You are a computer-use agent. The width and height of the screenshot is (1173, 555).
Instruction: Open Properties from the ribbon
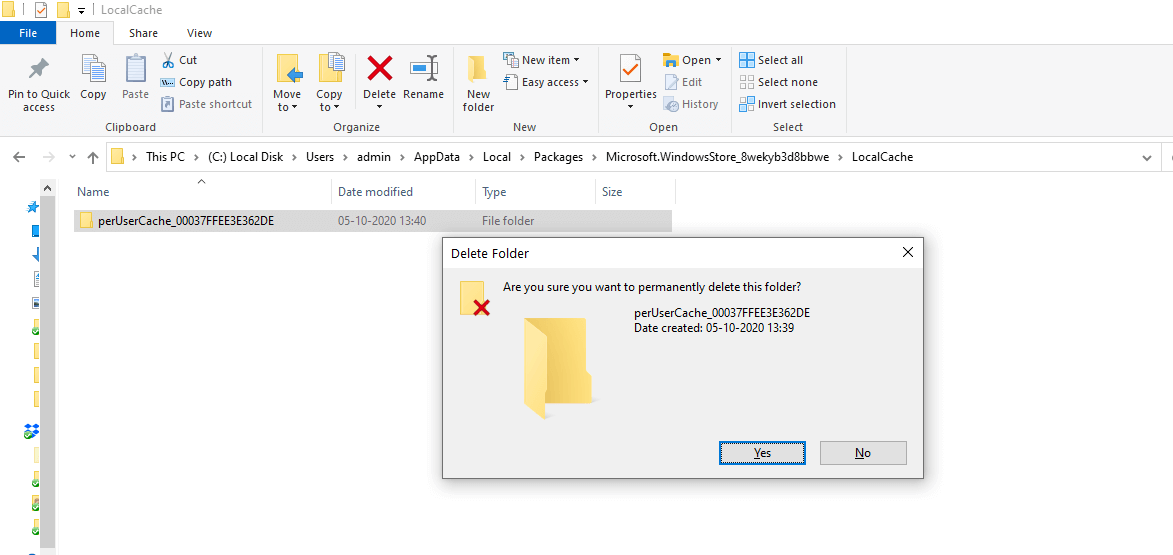click(x=630, y=78)
